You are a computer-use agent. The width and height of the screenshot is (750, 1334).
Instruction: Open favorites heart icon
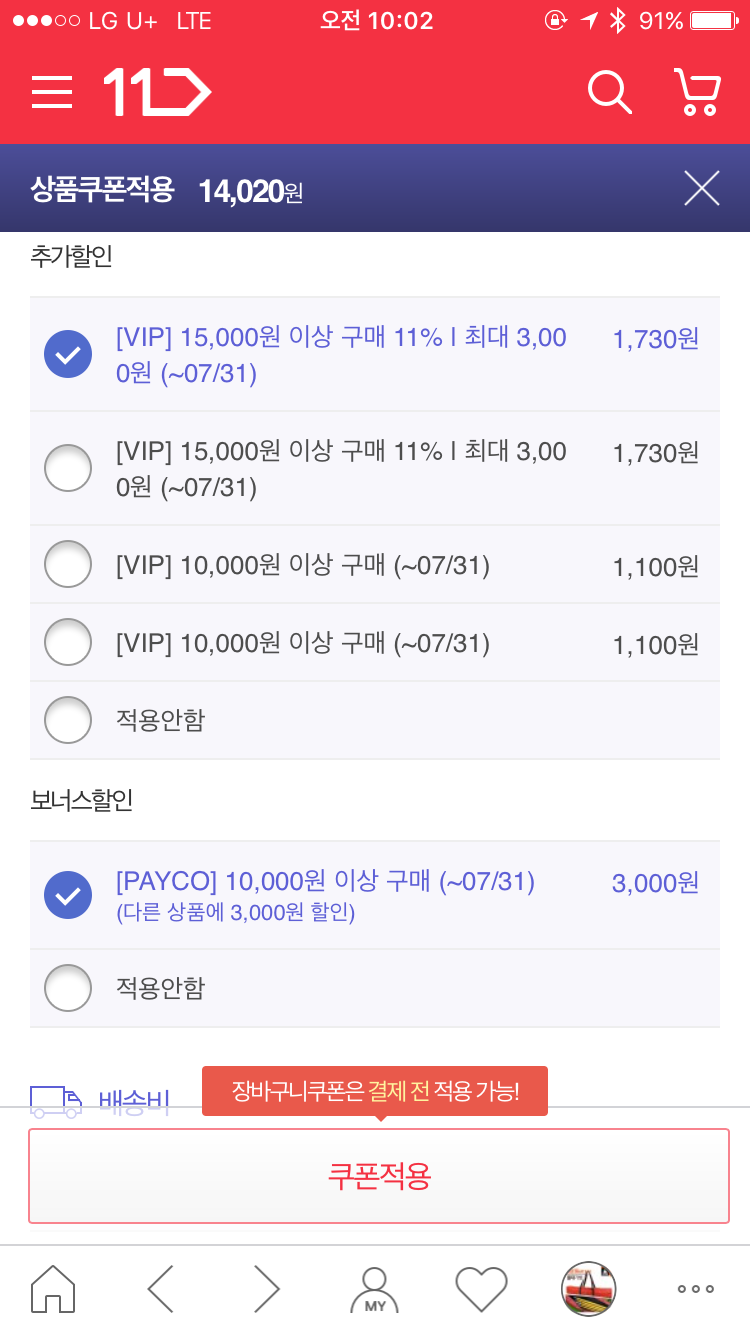[x=481, y=1288]
